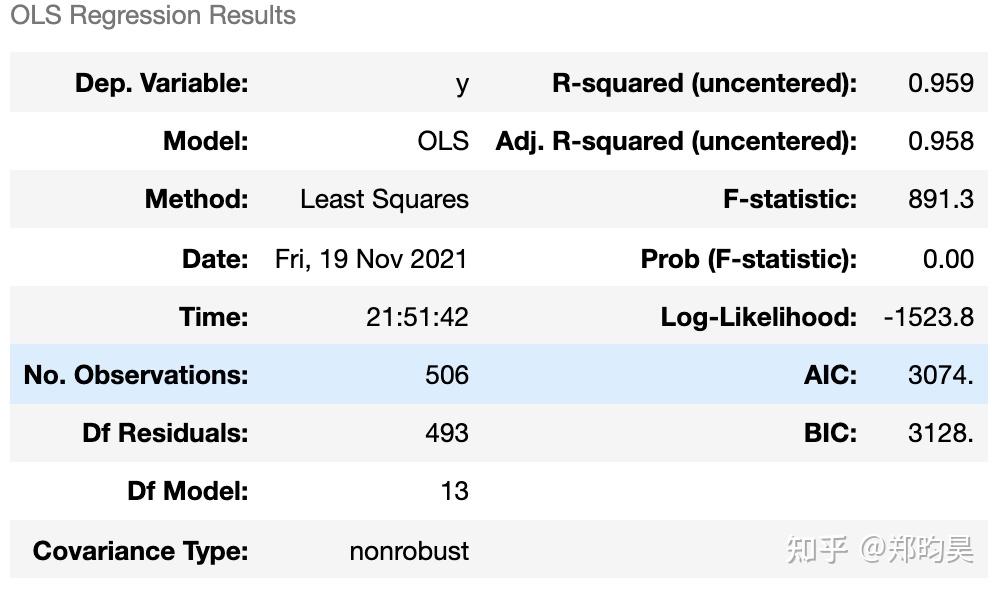This screenshot has height=590, width=1000.
Task: Click the BIC value 3128.
Action: tap(941, 434)
